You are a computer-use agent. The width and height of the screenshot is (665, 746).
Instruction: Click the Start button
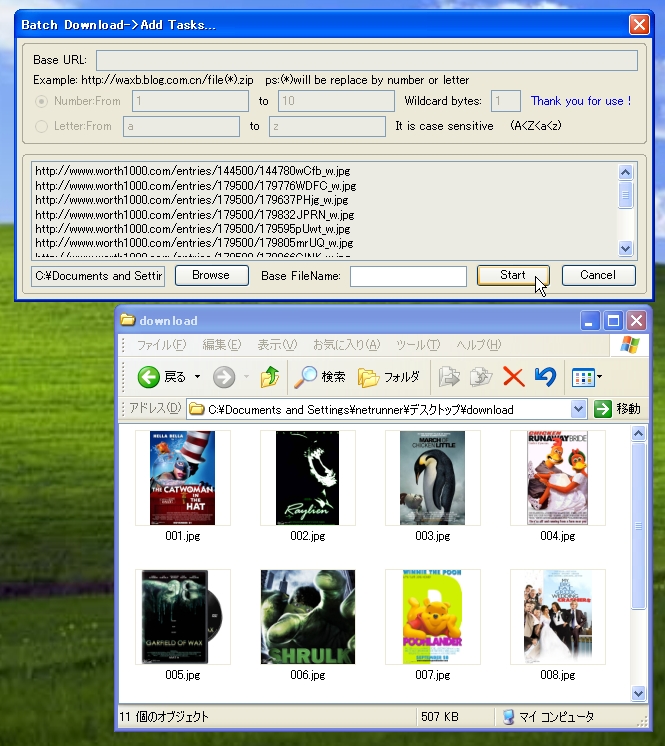click(x=513, y=275)
